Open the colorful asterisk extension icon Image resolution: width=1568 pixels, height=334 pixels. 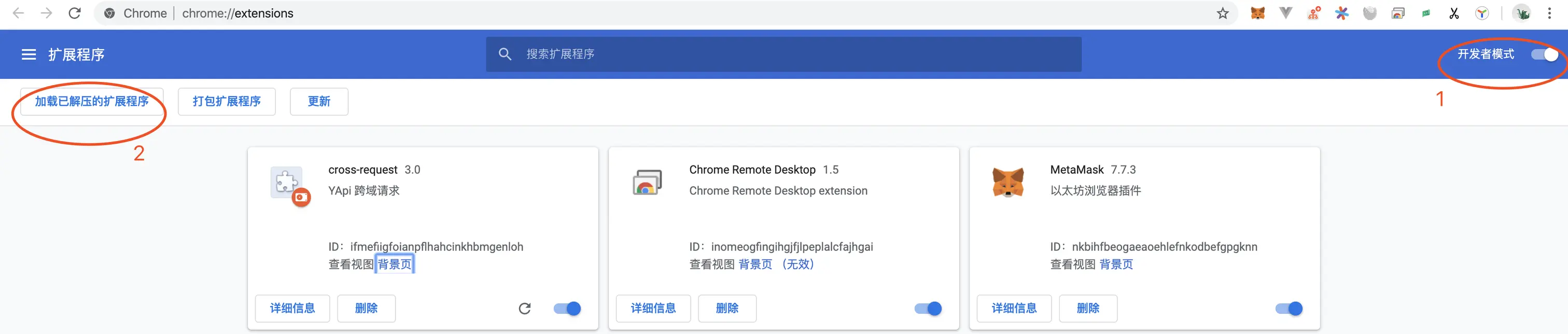pyautogui.click(x=1341, y=13)
